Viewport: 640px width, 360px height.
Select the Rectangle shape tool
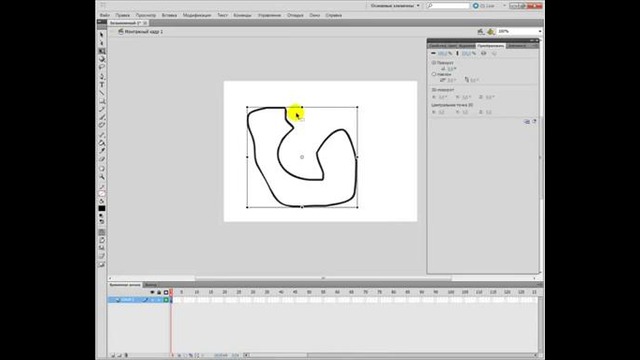pos(102,101)
